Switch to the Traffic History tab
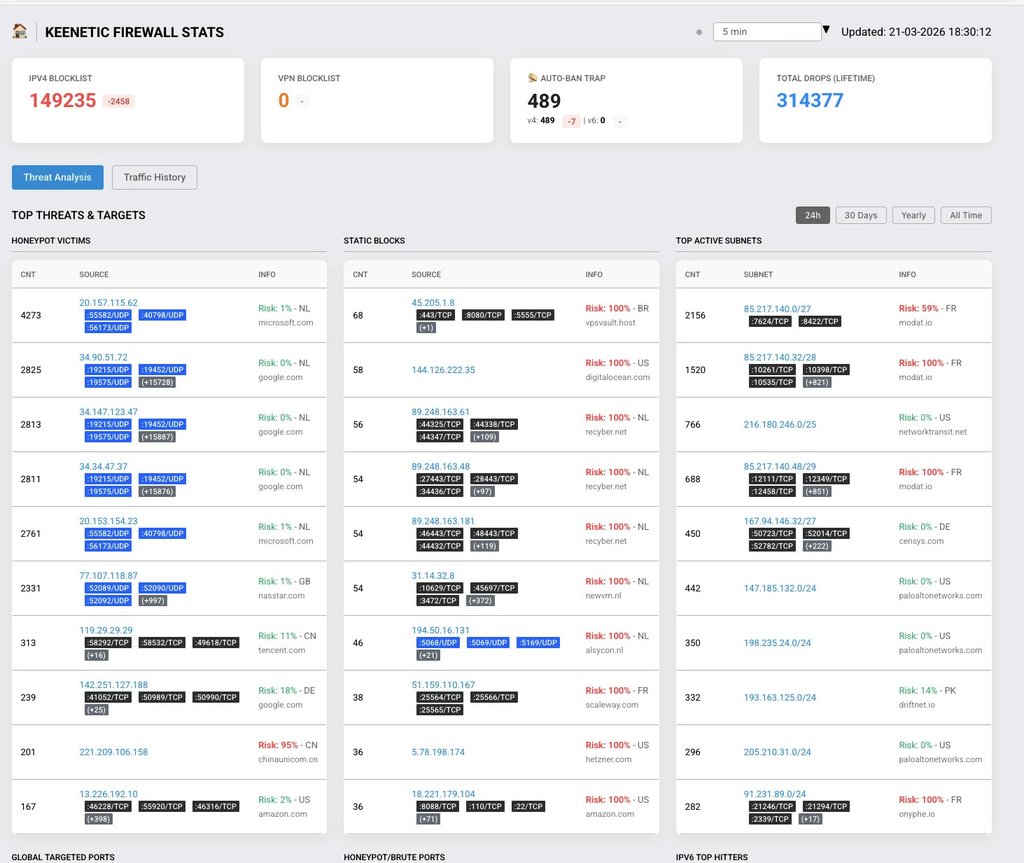 point(155,177)
